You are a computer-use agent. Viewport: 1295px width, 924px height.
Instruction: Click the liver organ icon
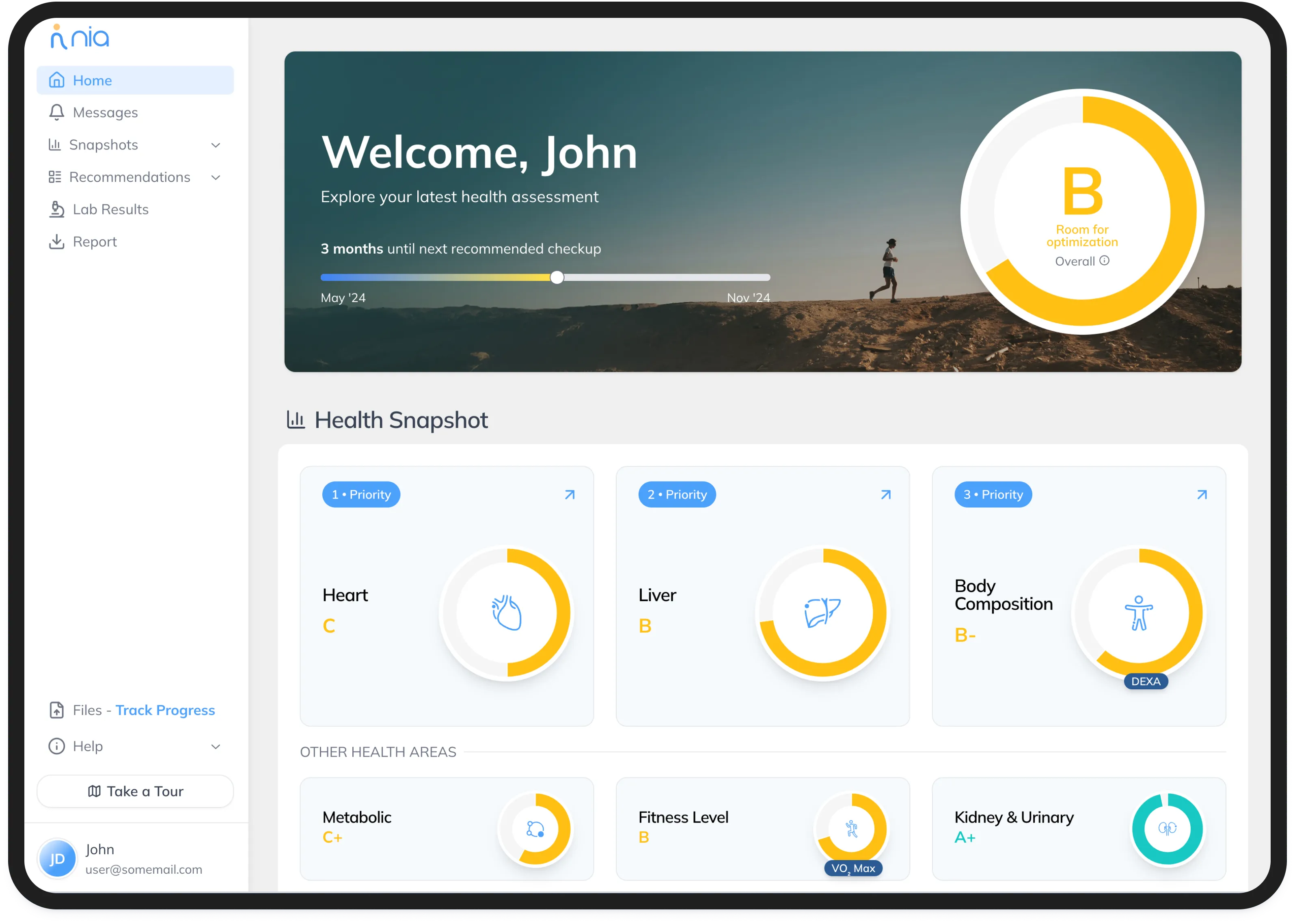(822, 613)
